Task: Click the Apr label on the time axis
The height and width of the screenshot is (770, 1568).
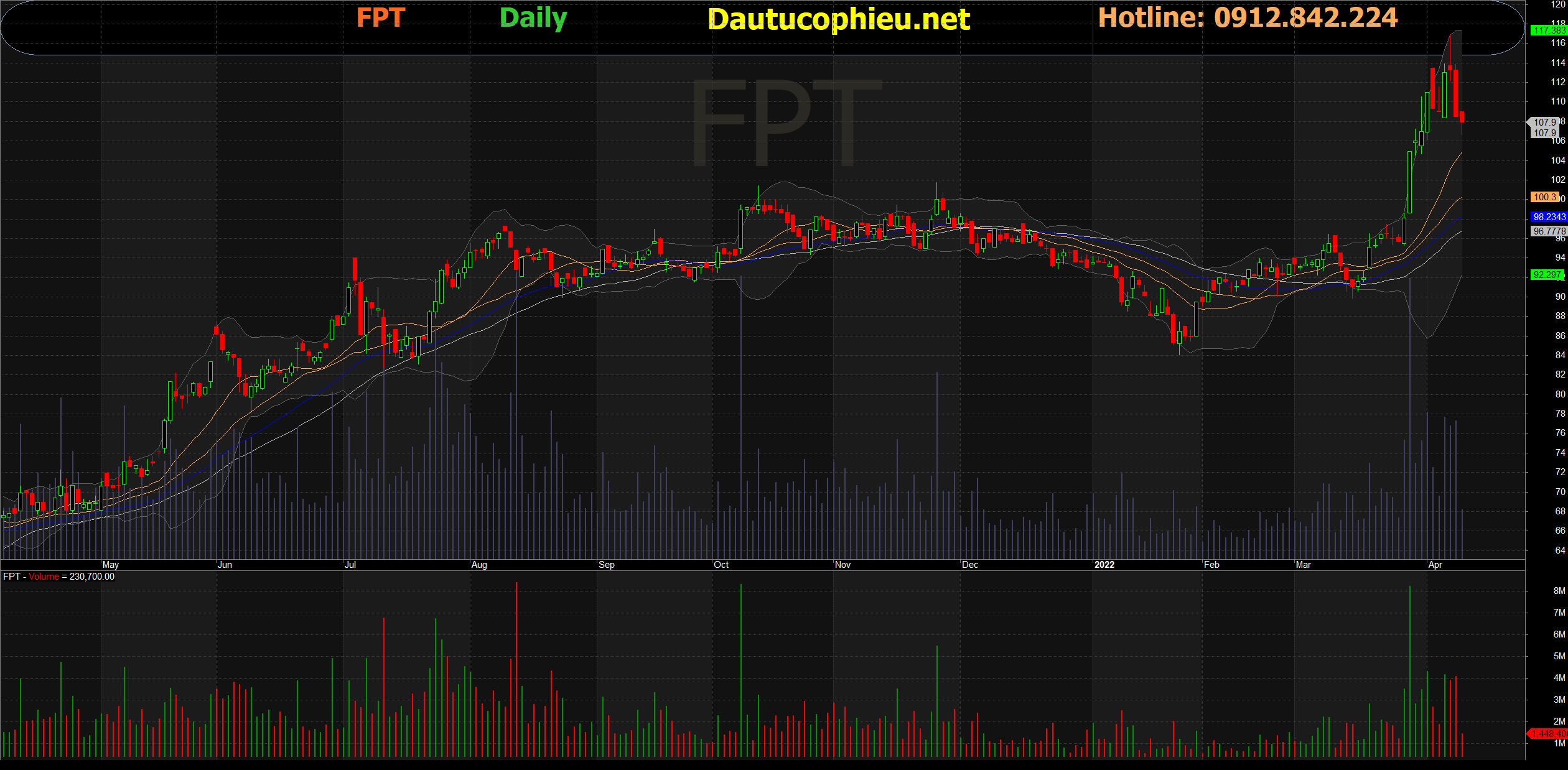Action: coord(1435,565)
